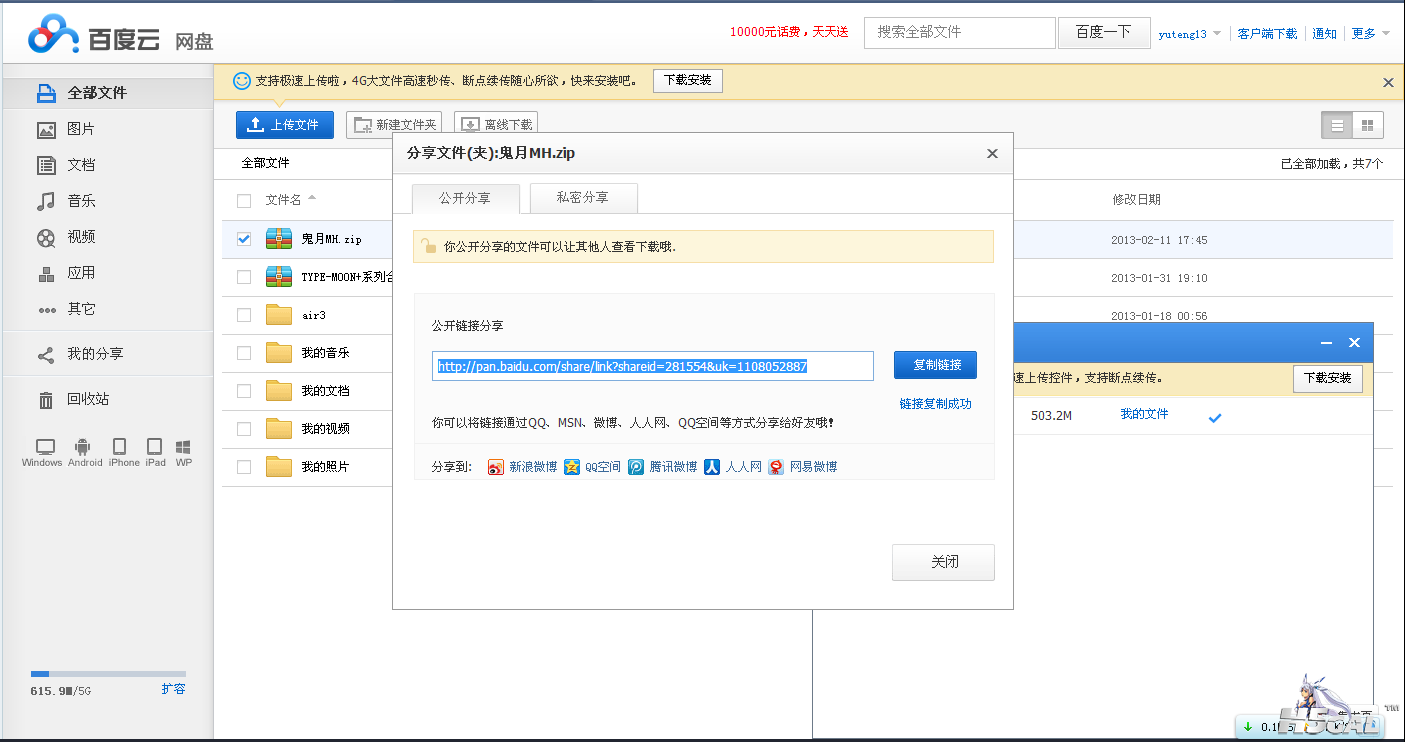Share the link to 新浪微博
This screenshot has height=742, width=1405.
522,467
